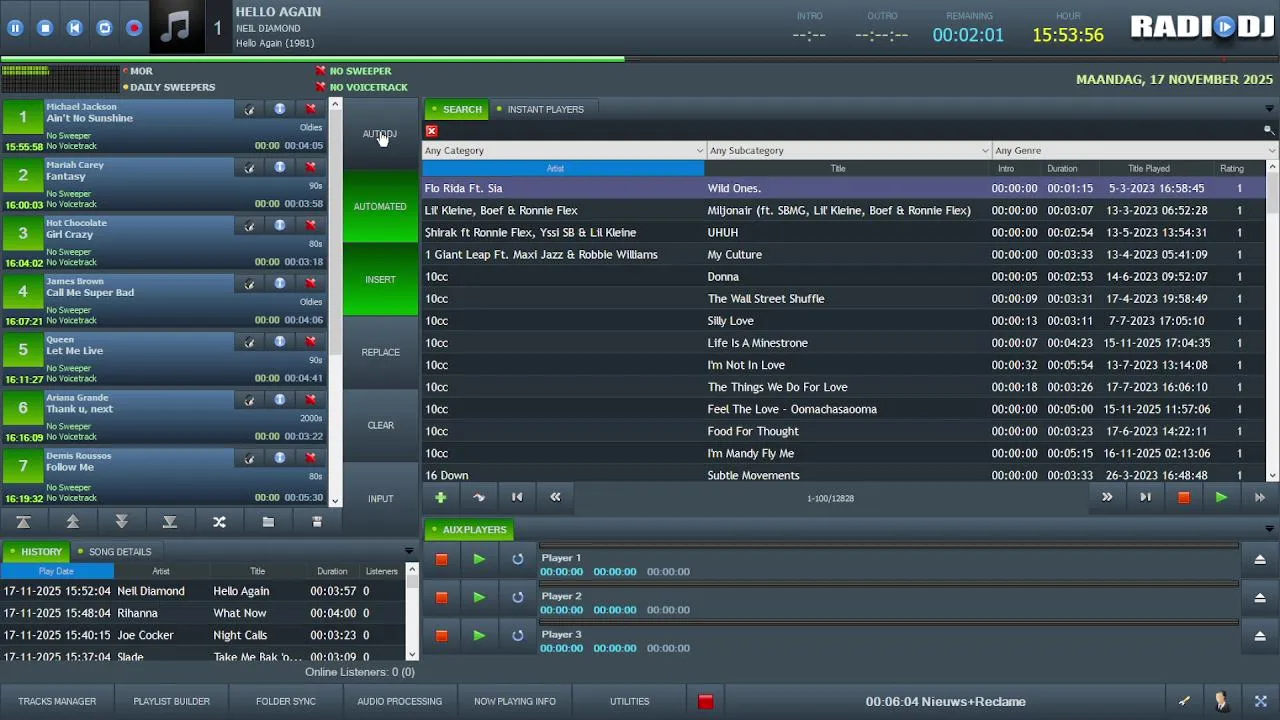The image size is (1280, 720).
Task: Expand search panel options arrow
Action: tap(1270, 109)
